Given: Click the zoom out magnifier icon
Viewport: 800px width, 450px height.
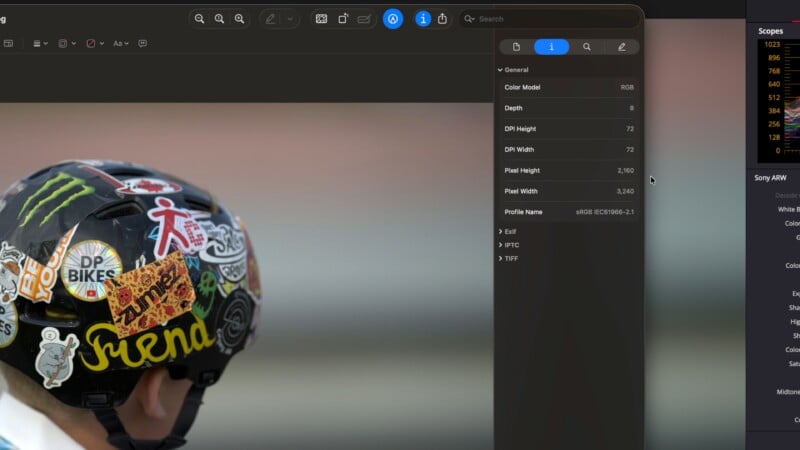Looking at the screenshot, I should (199, 19).
